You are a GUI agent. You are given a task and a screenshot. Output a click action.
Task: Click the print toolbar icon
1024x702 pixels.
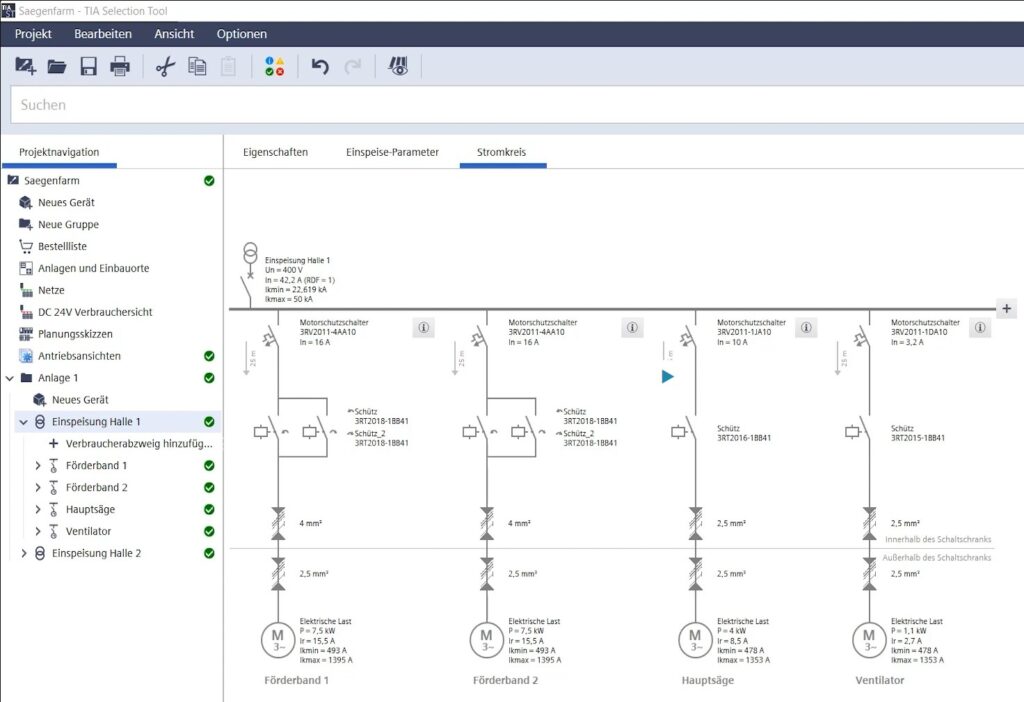(120, 67)
